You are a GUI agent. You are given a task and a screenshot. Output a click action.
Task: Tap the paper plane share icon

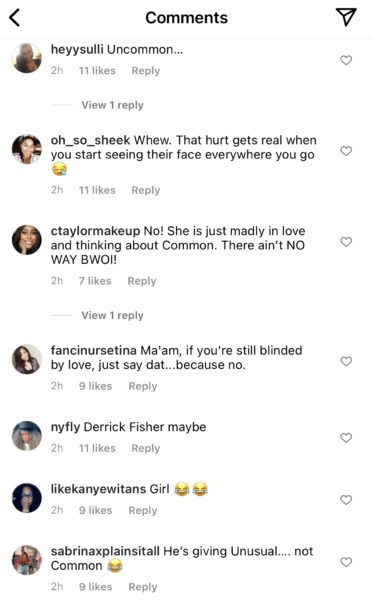346,17
